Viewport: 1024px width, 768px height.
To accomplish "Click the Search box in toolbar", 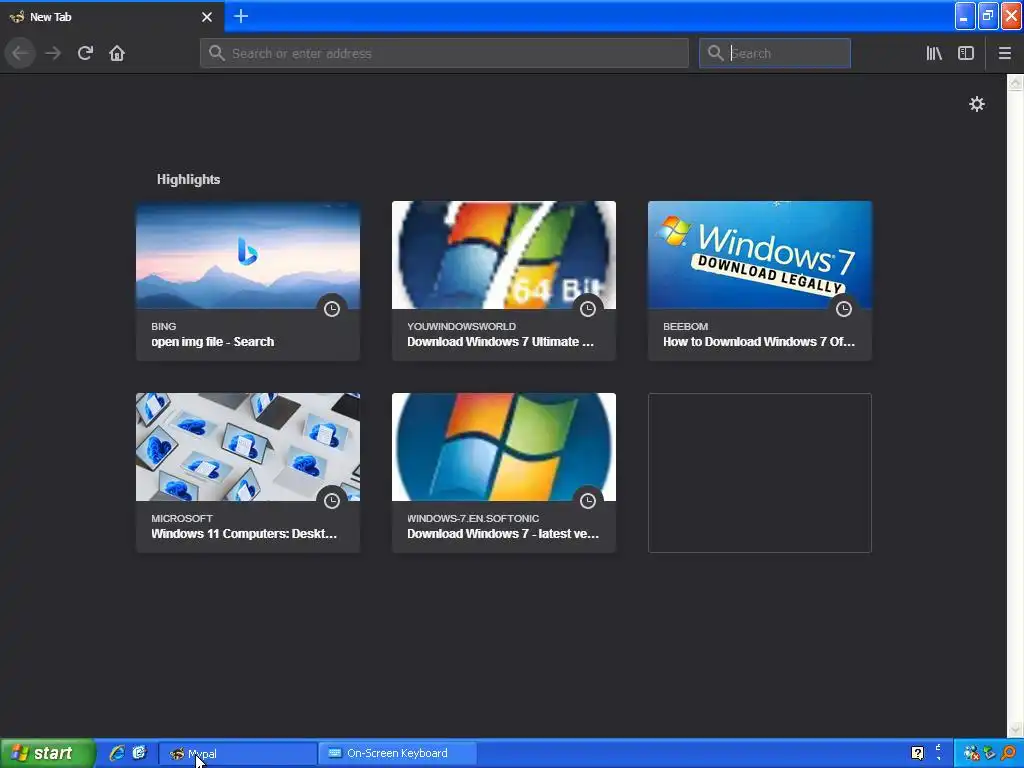I will coord(775,53).
